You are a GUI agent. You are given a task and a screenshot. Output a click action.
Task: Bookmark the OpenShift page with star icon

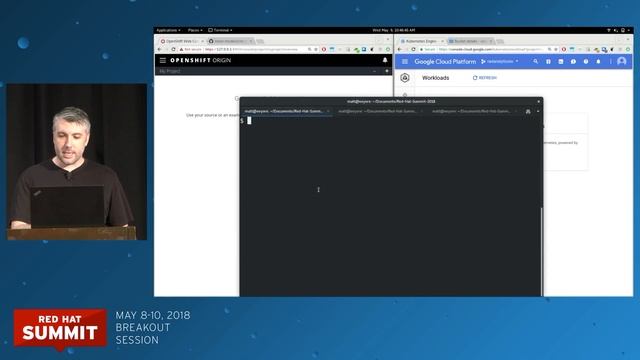(x=316, y=49)
